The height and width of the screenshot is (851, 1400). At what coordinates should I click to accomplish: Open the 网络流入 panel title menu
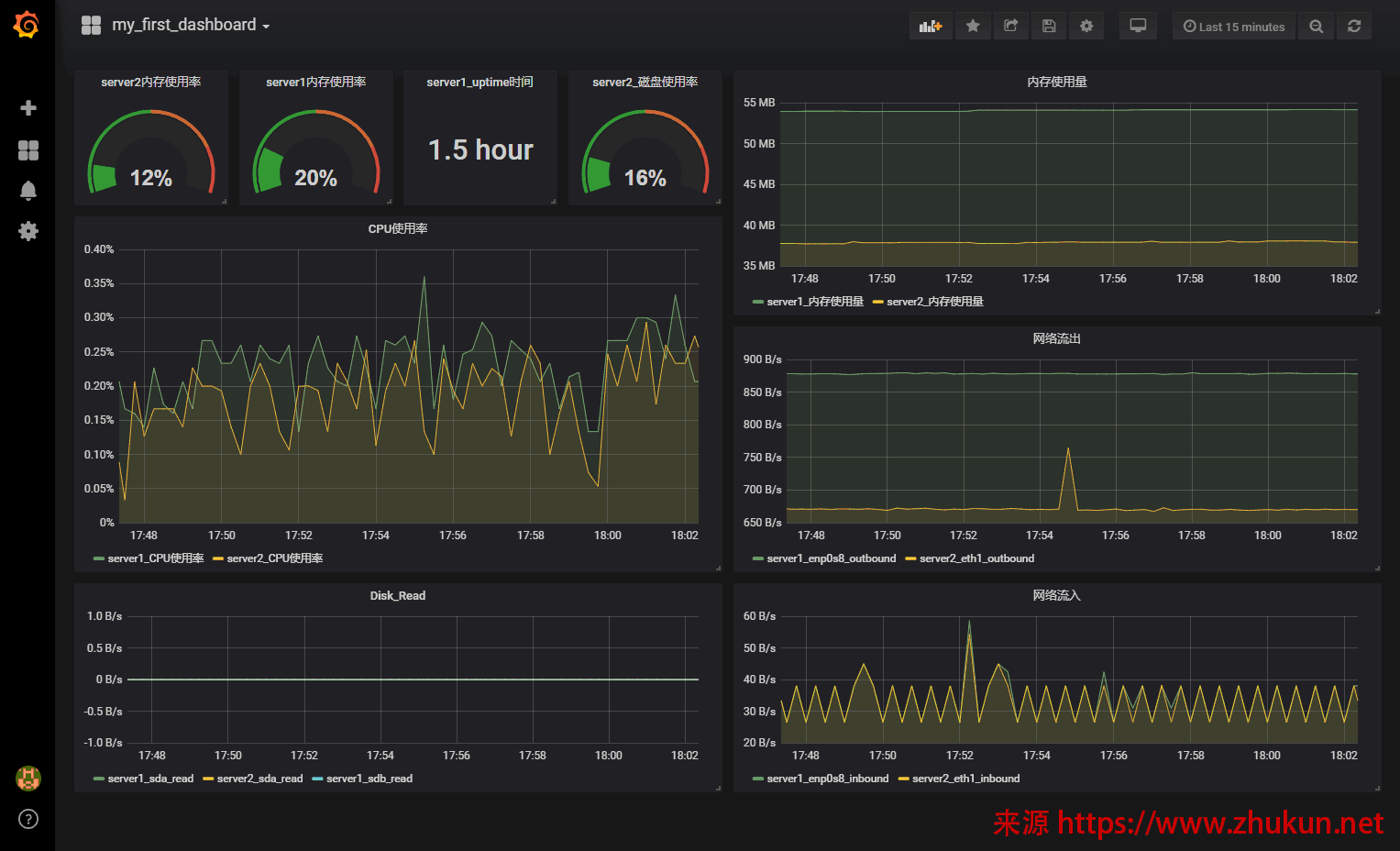click(x=1057, y=595)
